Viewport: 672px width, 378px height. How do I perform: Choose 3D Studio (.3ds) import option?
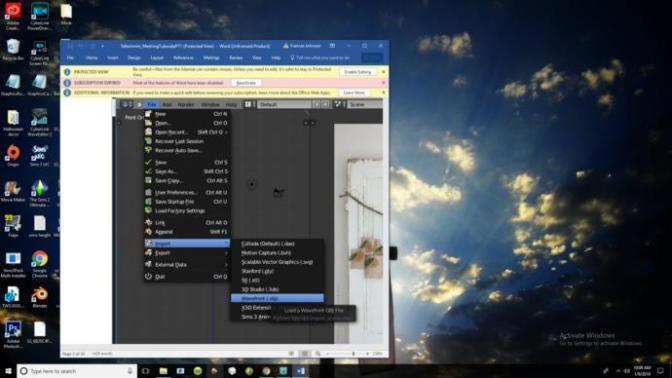coord(277,289)
